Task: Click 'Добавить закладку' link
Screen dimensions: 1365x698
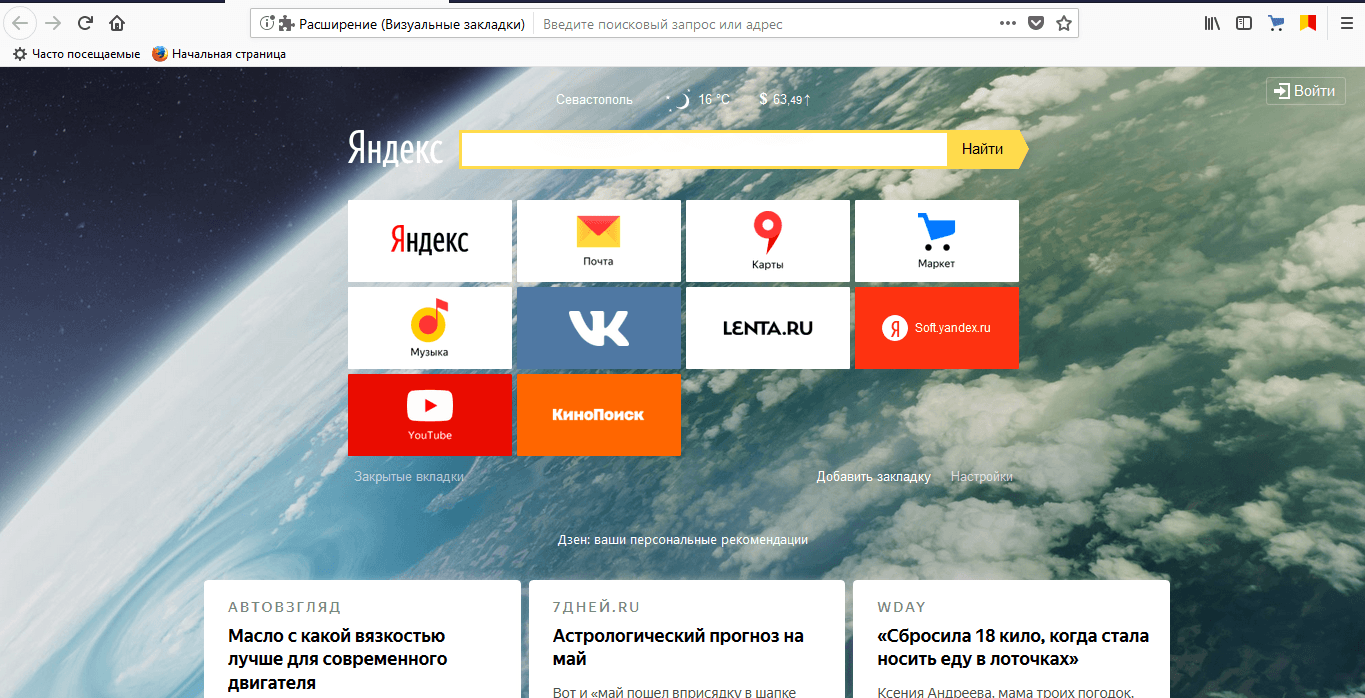Action: (873, 477)
